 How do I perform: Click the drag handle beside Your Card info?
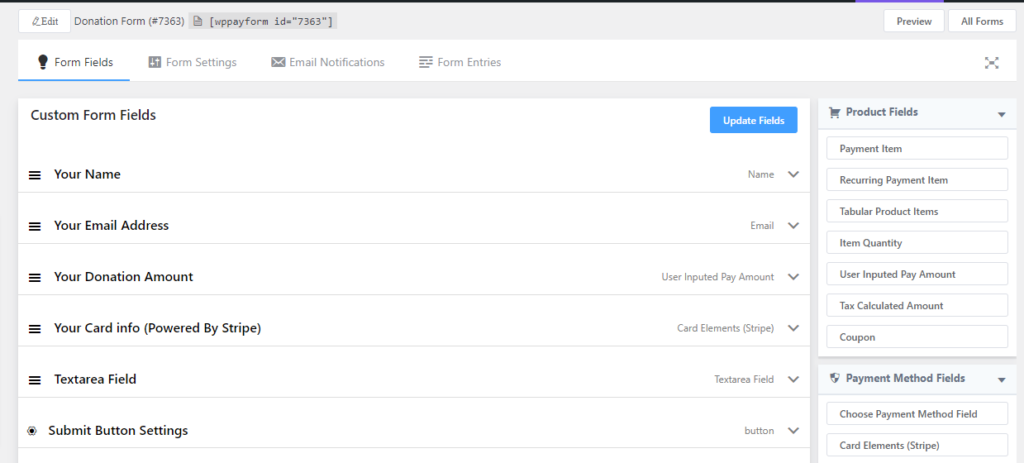click(35, 329)
